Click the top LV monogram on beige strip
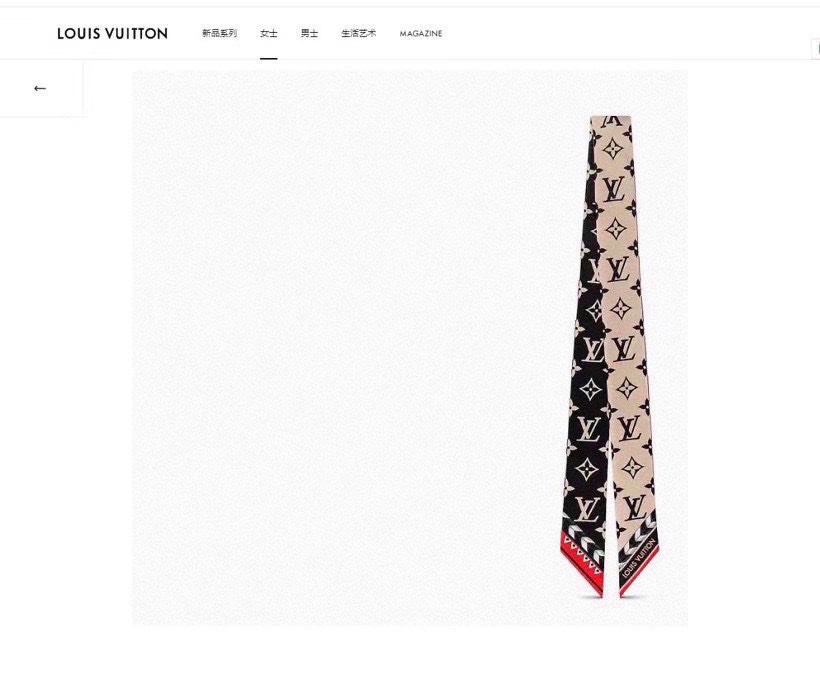 (613, 189)
